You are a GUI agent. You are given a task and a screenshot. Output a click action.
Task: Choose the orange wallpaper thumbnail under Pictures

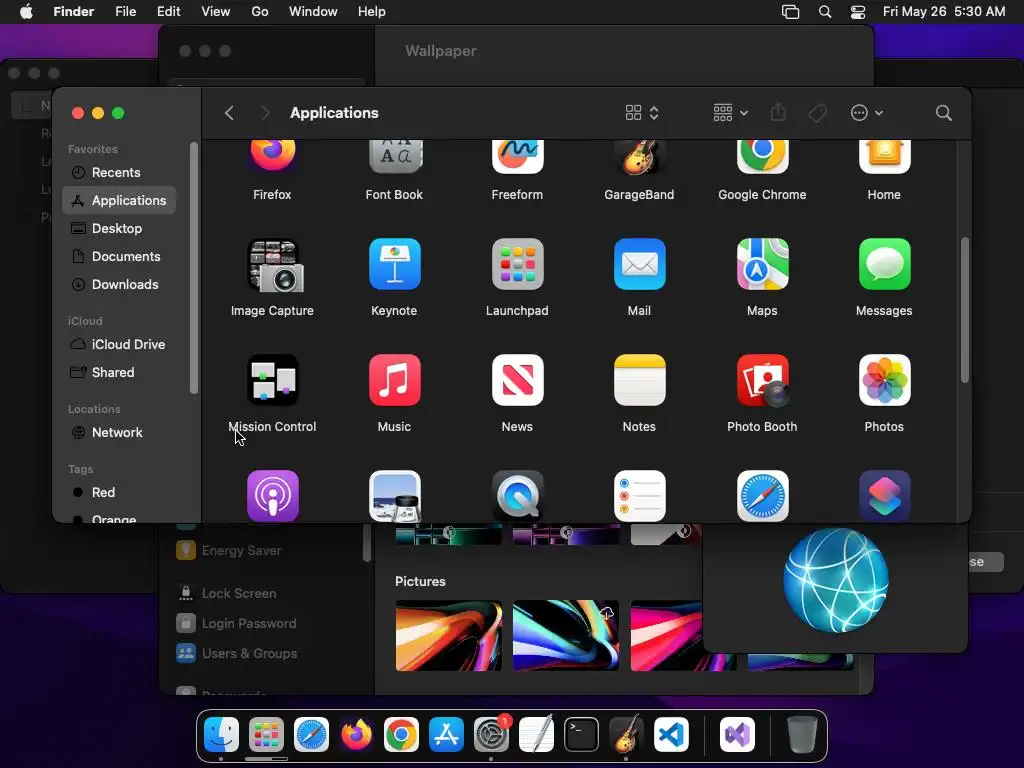pyautogui.click(x=449, y=635)
